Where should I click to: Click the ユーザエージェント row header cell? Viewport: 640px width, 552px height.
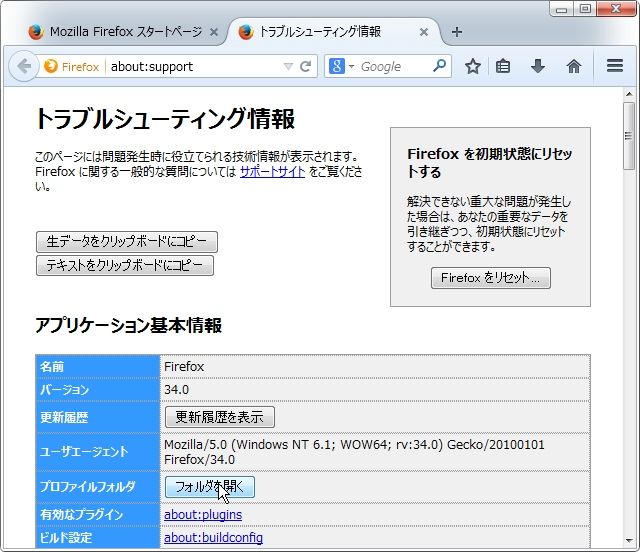[x=98, y=452]
